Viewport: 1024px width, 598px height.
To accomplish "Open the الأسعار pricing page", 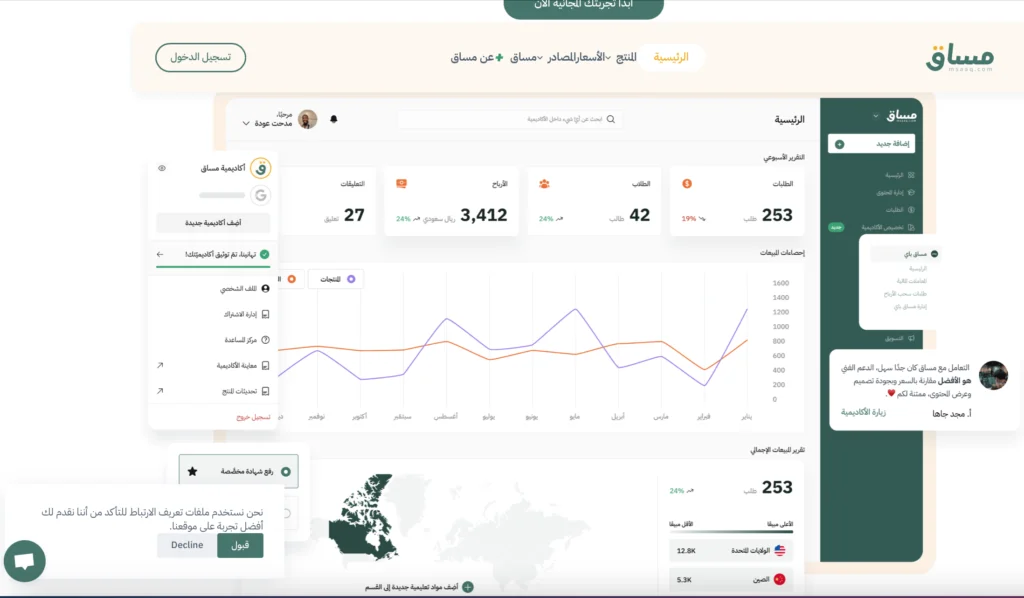I will coord(593,57).
